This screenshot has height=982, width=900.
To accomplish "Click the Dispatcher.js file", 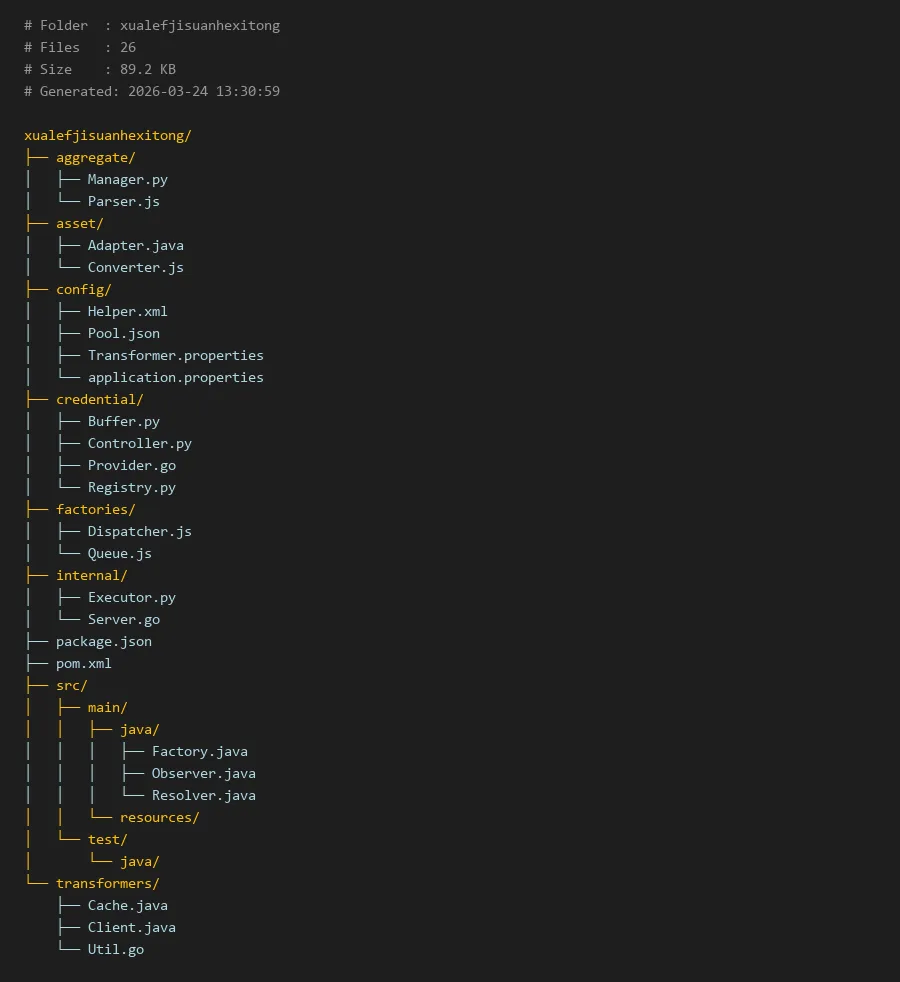I will (x=139, y=531).
